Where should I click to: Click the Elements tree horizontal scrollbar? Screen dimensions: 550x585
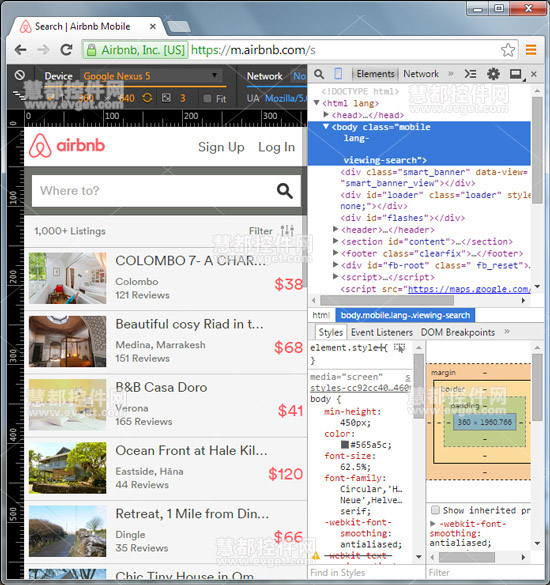pyautogui.click(x=387, y=300)
